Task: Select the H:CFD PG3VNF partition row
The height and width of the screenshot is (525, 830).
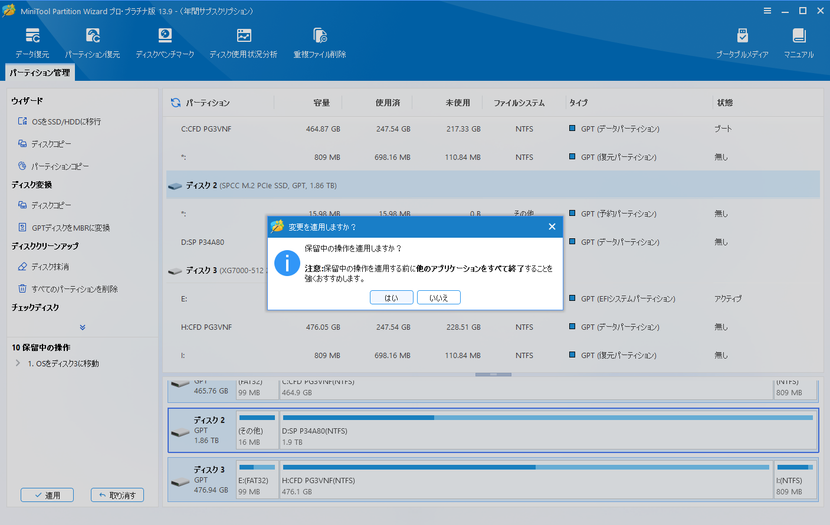Action: pyautogui.click(x=493, y=327)
